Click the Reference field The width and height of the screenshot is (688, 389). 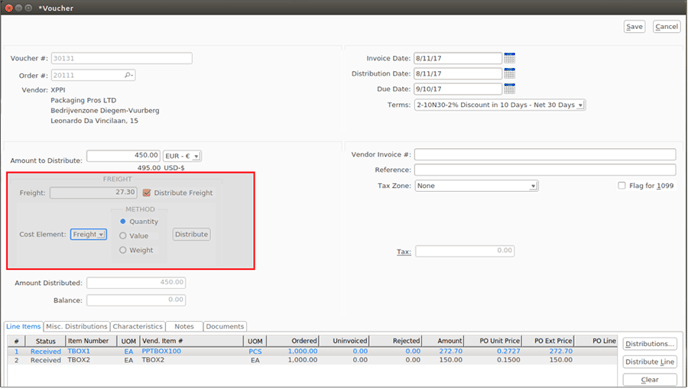[x=545, y=169]
